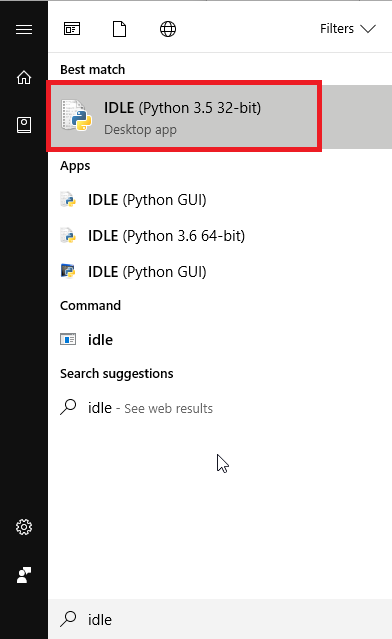Expand the Filters dropdown
The width and height of the screenshot is (392, 639).
pos(348,29)
